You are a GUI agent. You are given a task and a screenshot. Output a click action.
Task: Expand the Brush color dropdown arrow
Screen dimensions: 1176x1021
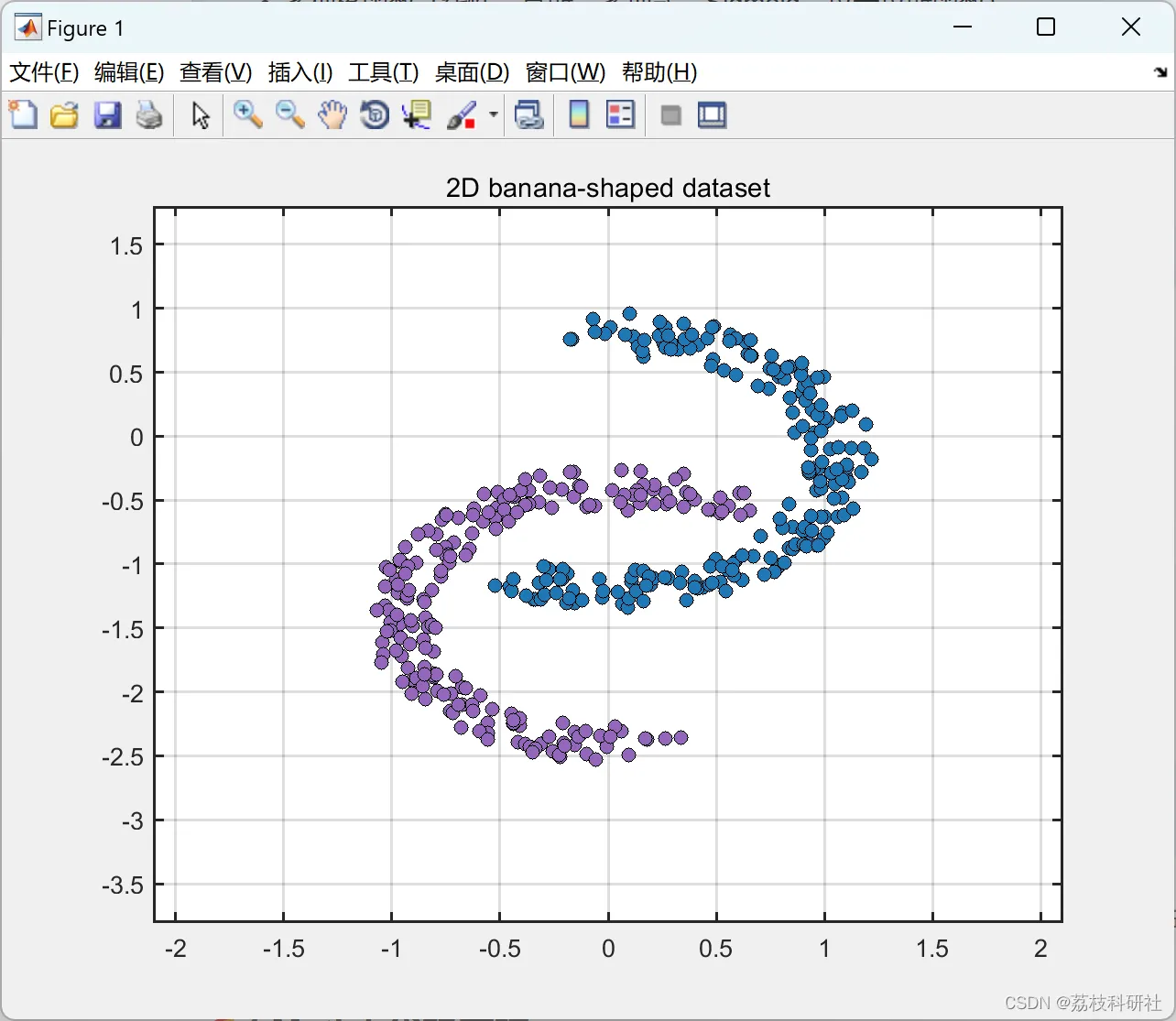tap(494, 115)
